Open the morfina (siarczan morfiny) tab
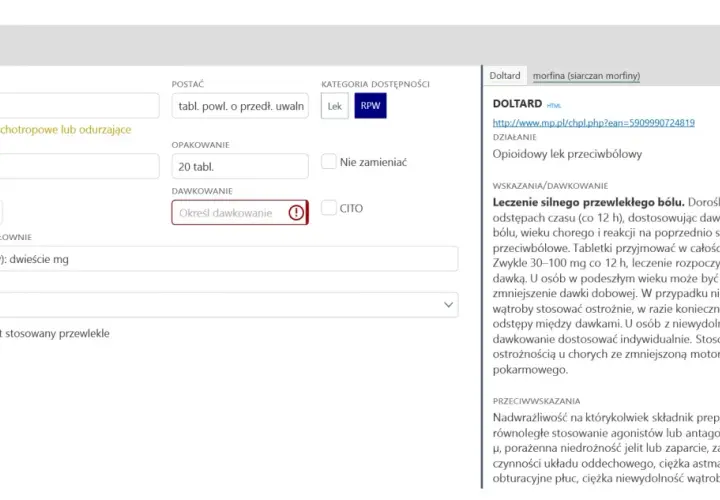Viewport: 720px width, 500px height. tap(586, 76)
